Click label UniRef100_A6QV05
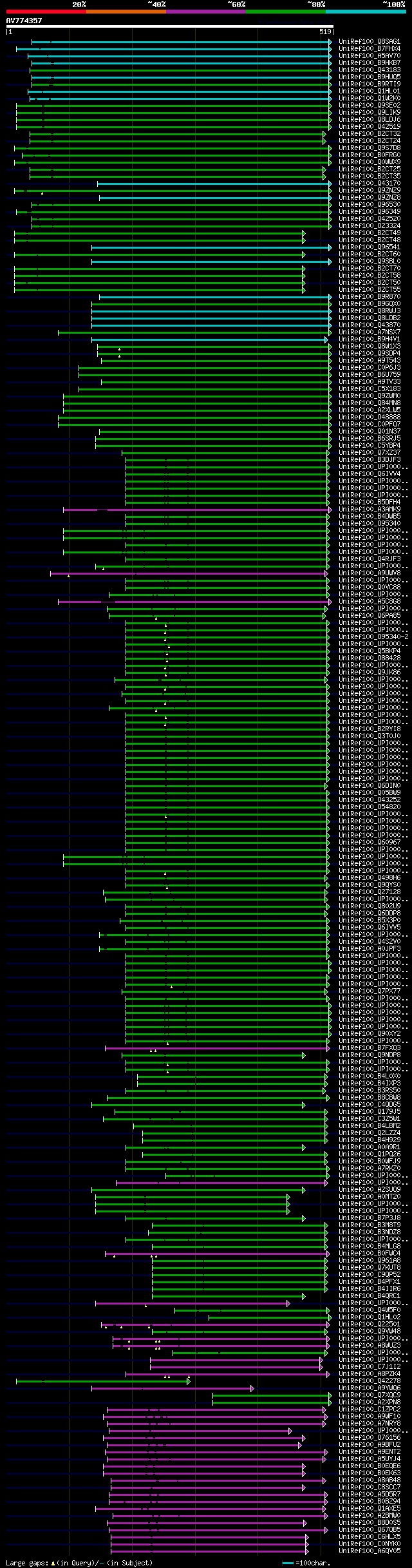 coord(370,1551)
